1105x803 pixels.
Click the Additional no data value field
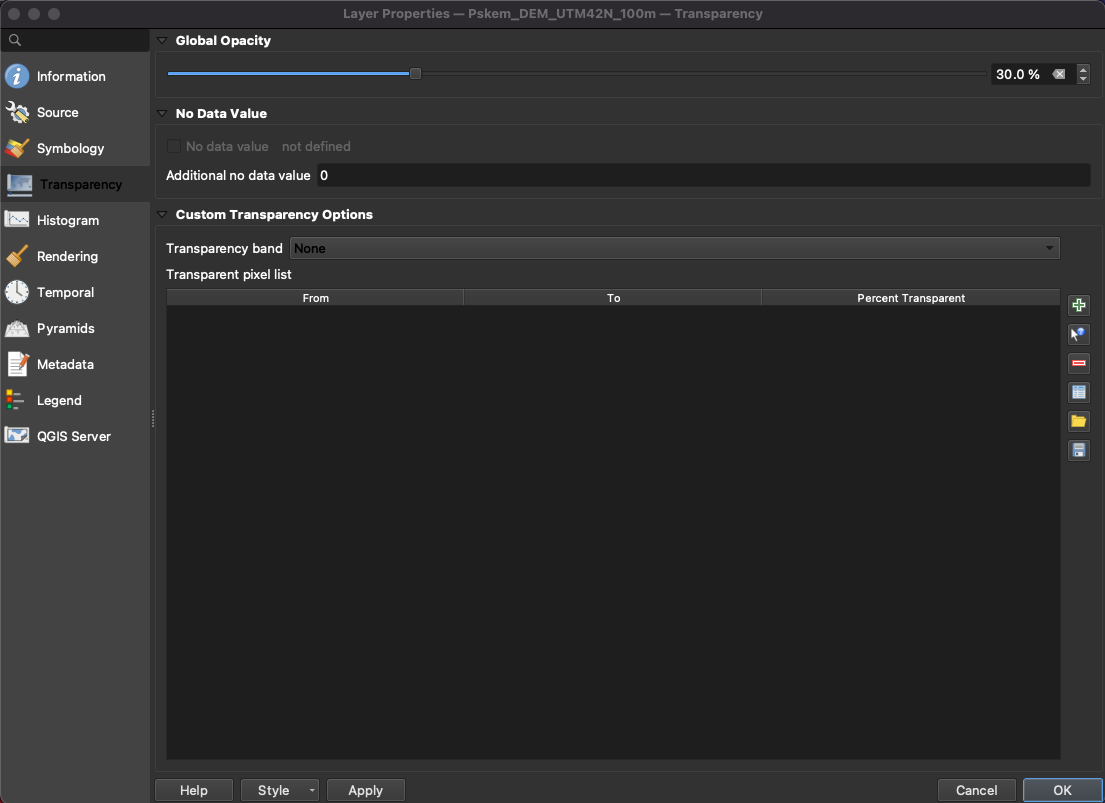(x=702, y=175)
